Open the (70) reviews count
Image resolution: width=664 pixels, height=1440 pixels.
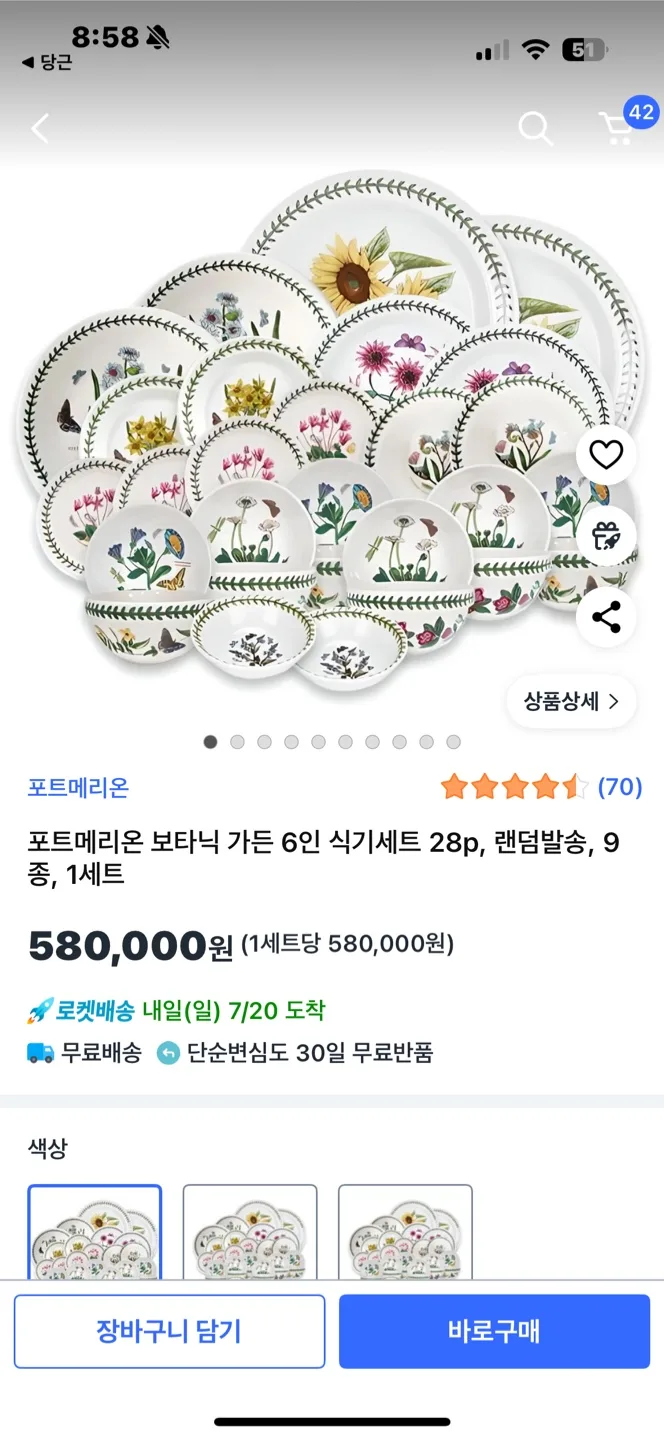[620, 787]
